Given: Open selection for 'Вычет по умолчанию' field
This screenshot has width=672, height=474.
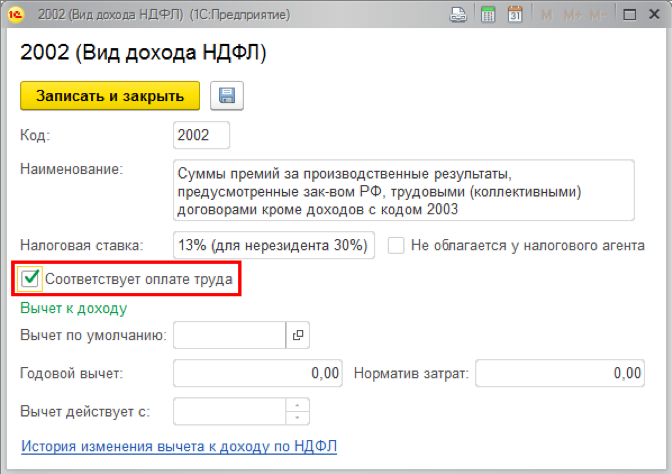Looking at the screenshot, I should (x=298, y=335).
